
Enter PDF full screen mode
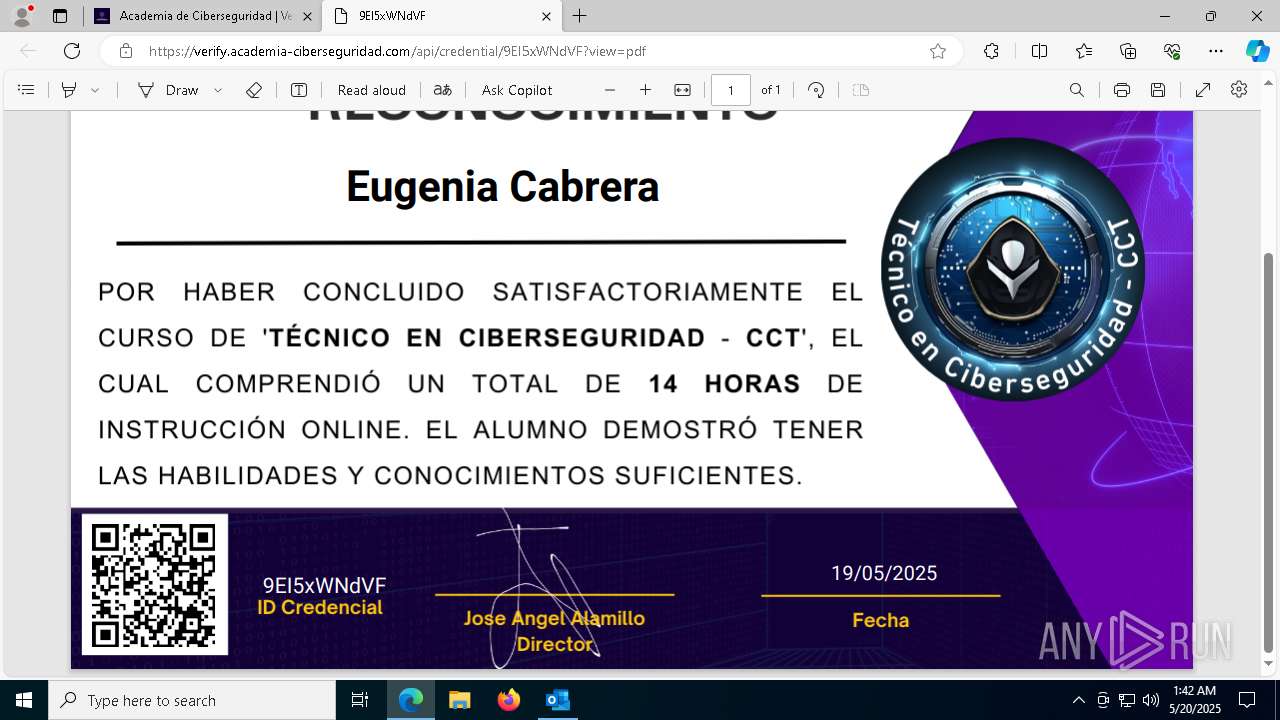[1204, 90]
